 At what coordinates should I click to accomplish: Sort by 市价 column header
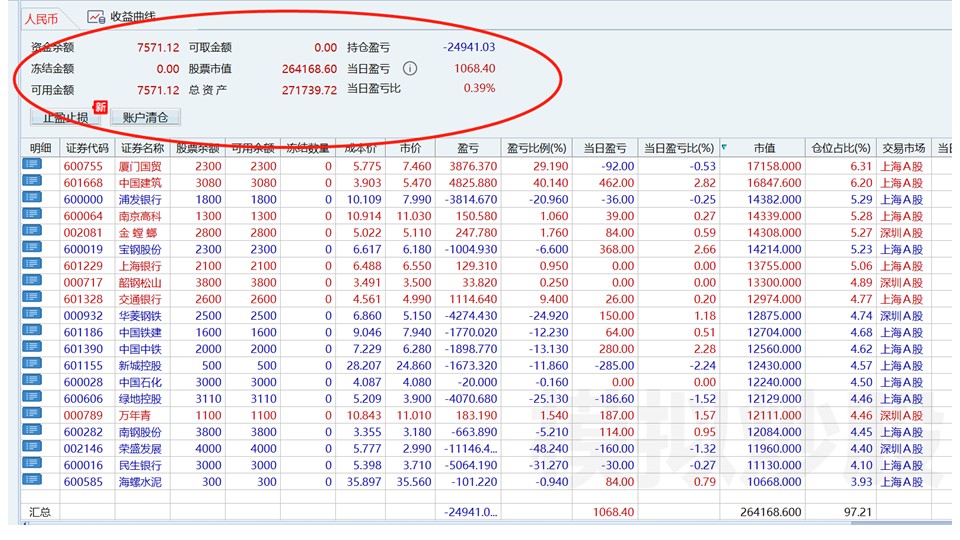[410, 148]
